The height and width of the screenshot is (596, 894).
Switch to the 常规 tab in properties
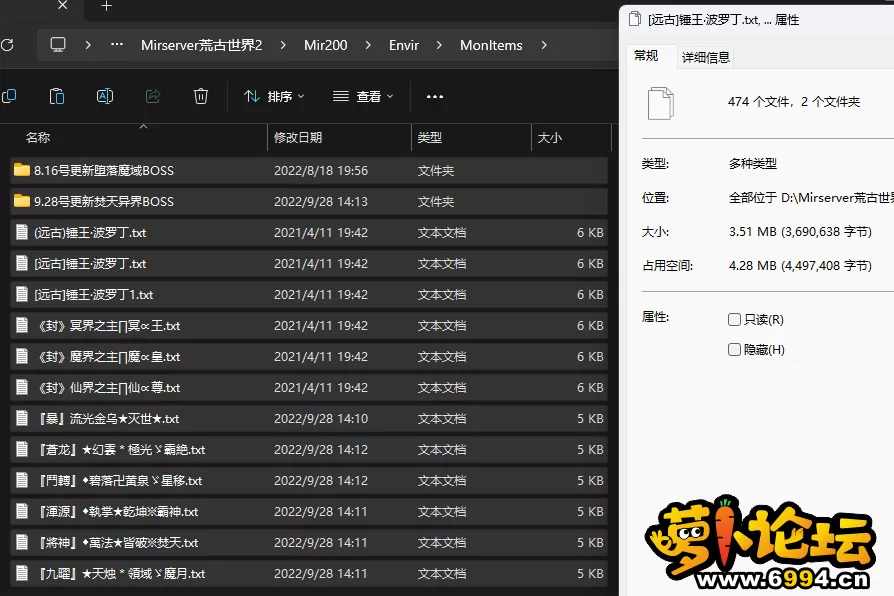(647, 56)
